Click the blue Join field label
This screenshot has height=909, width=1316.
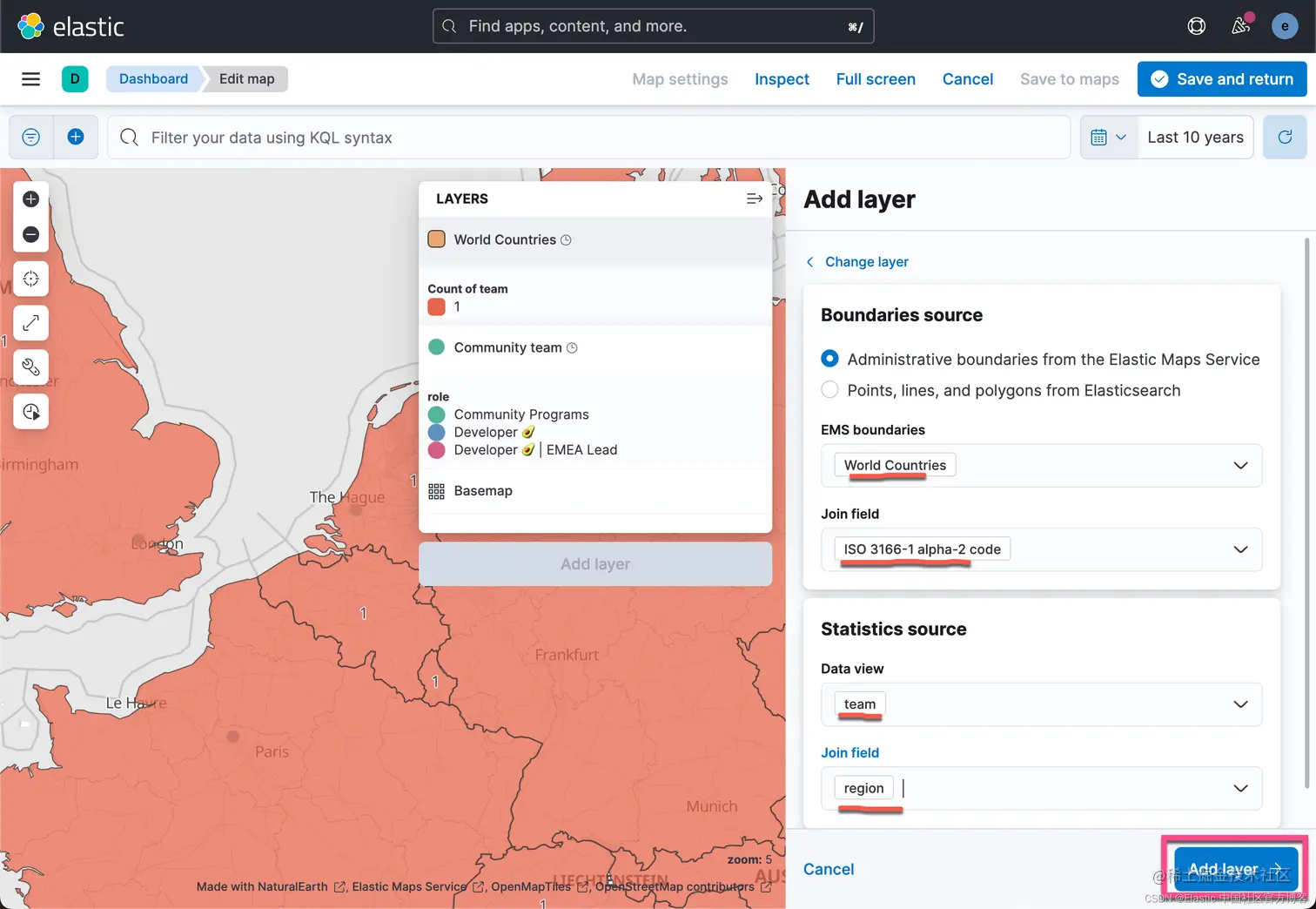point(850,752)
